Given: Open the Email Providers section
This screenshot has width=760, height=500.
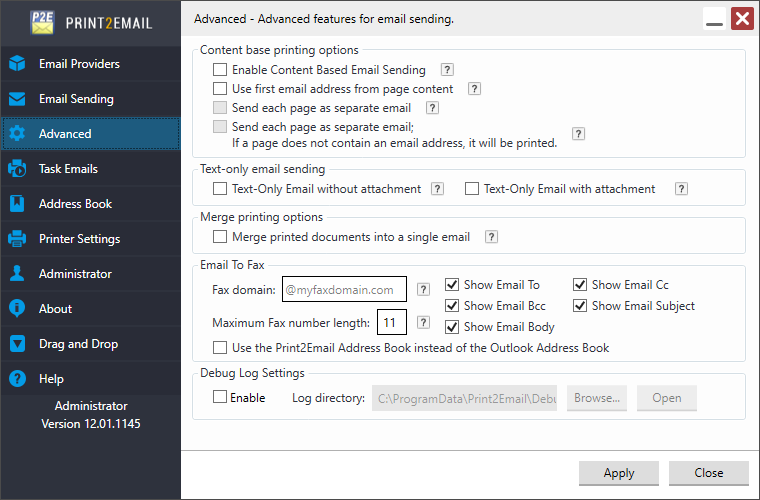Looking at the screenshot, I should [x=91, y=63].
